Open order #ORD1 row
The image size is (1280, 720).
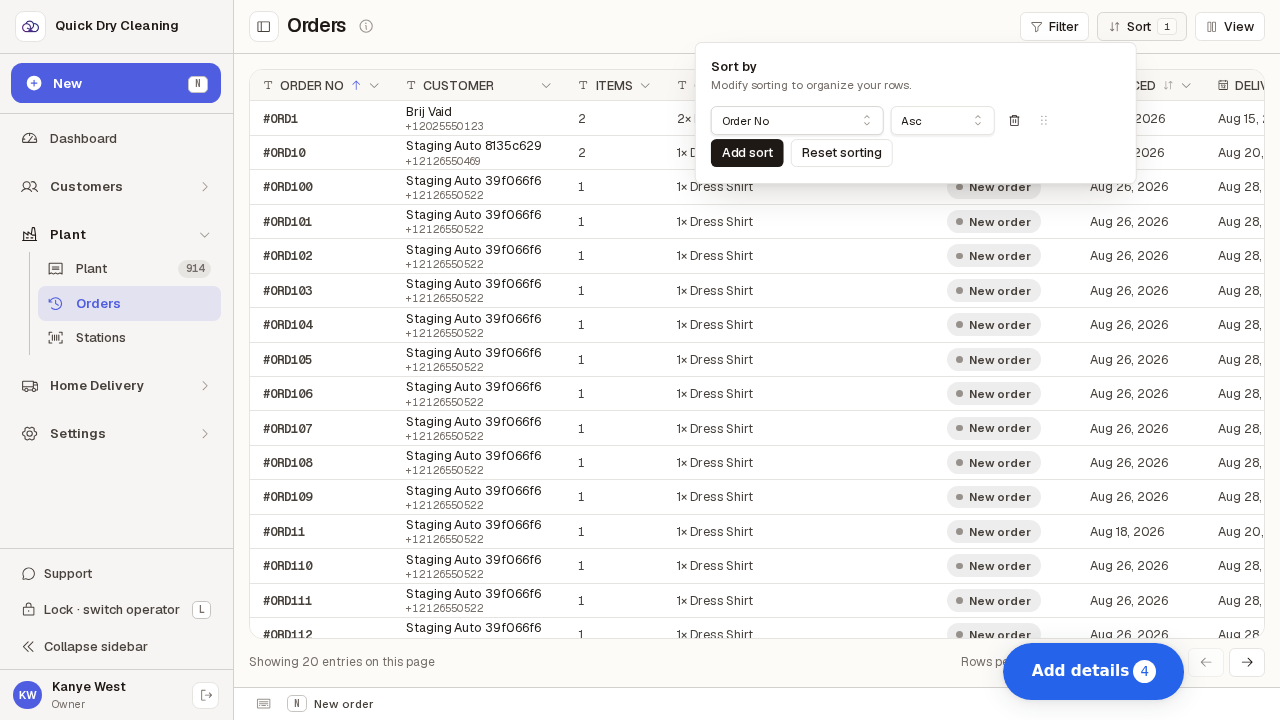[x=757, y=119]
